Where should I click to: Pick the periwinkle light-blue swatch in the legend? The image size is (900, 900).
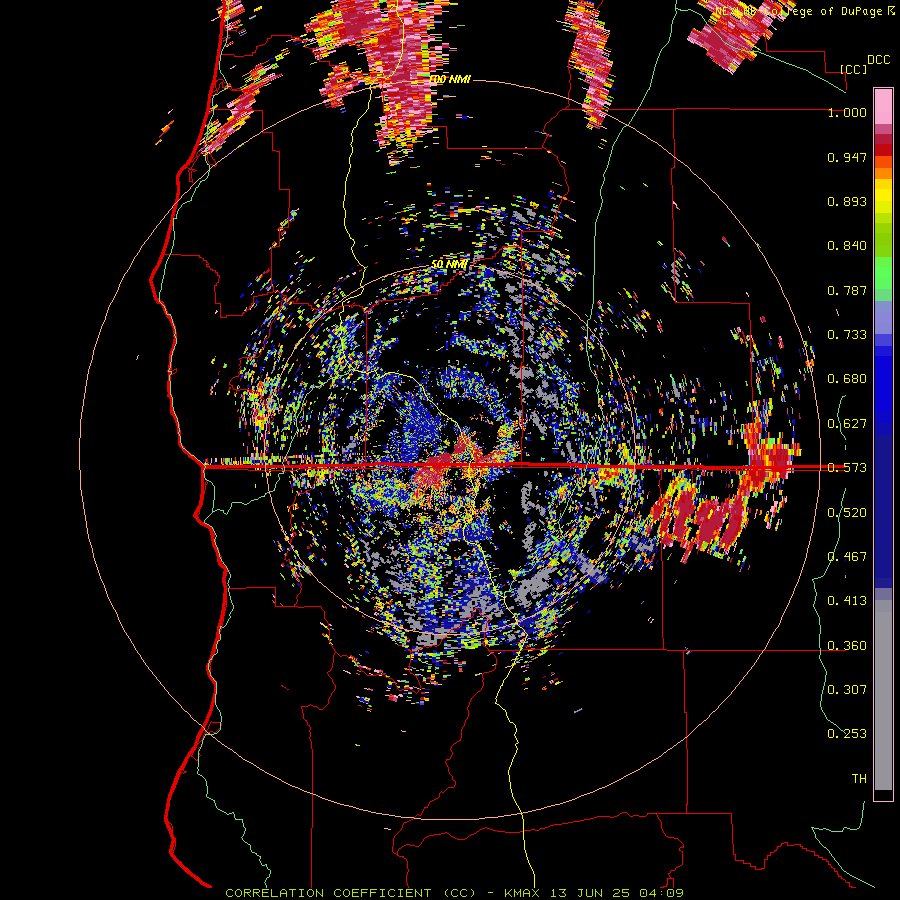click(883, 317)
